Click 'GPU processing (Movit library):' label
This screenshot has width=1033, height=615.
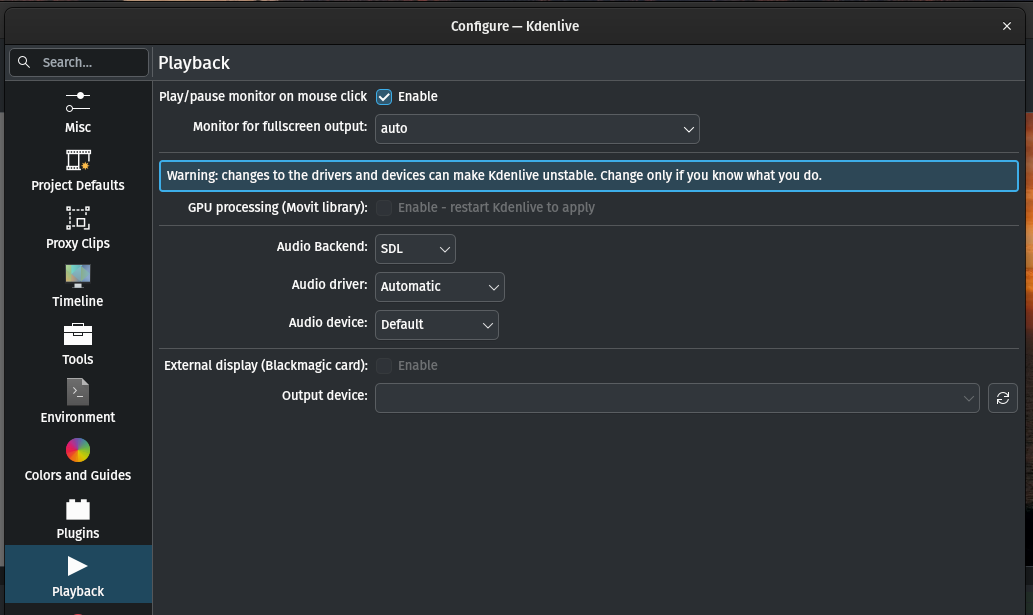pos(277,207)
